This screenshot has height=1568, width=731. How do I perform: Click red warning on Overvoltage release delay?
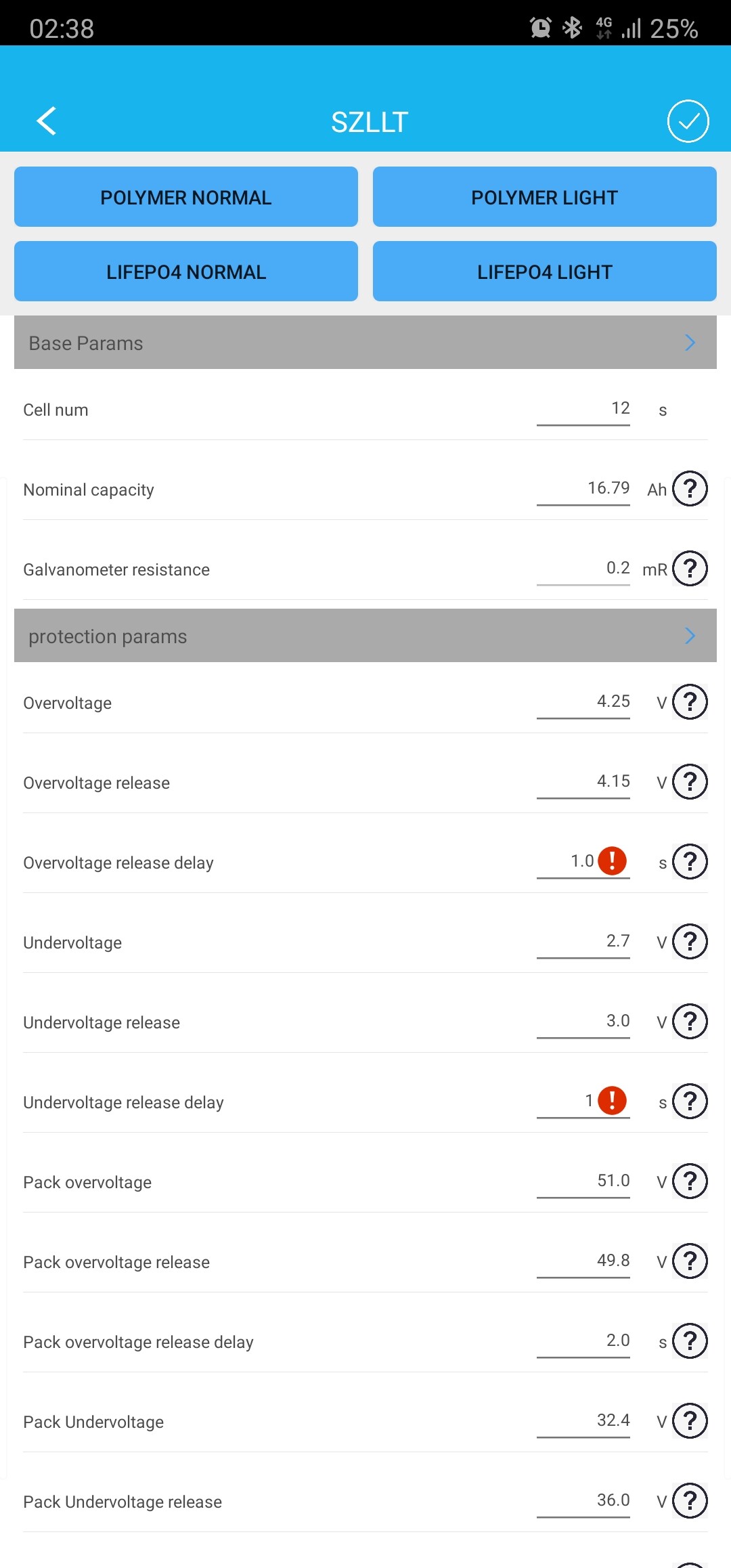(x=613, y=861)
